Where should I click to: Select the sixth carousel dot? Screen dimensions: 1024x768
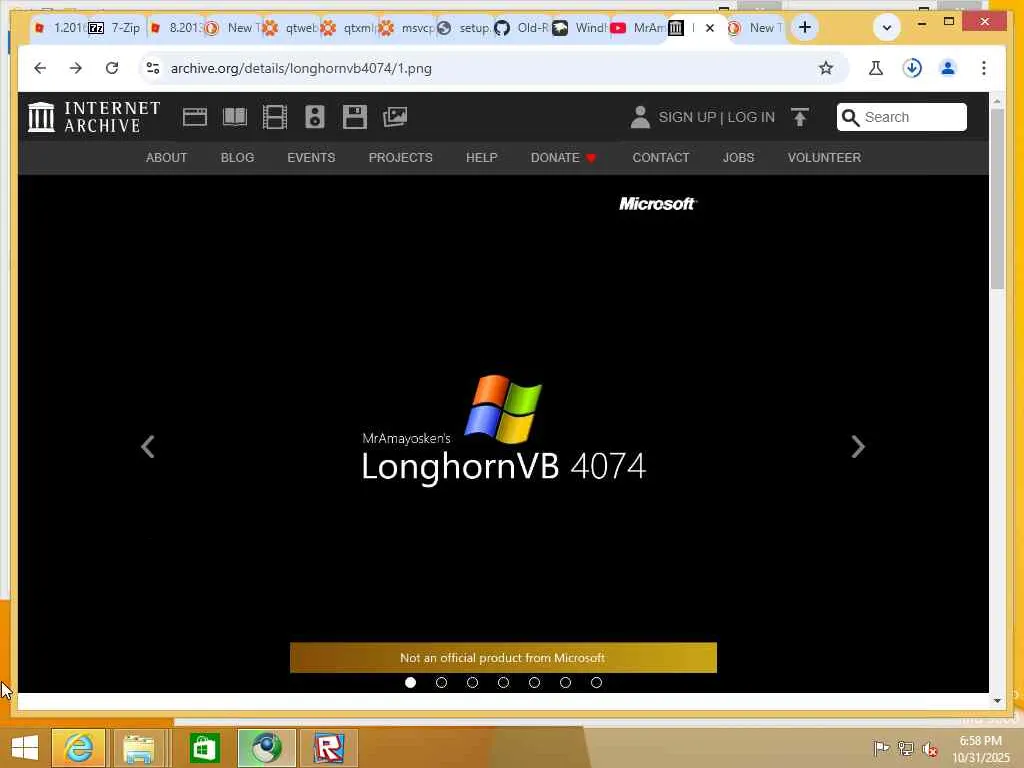566,682
